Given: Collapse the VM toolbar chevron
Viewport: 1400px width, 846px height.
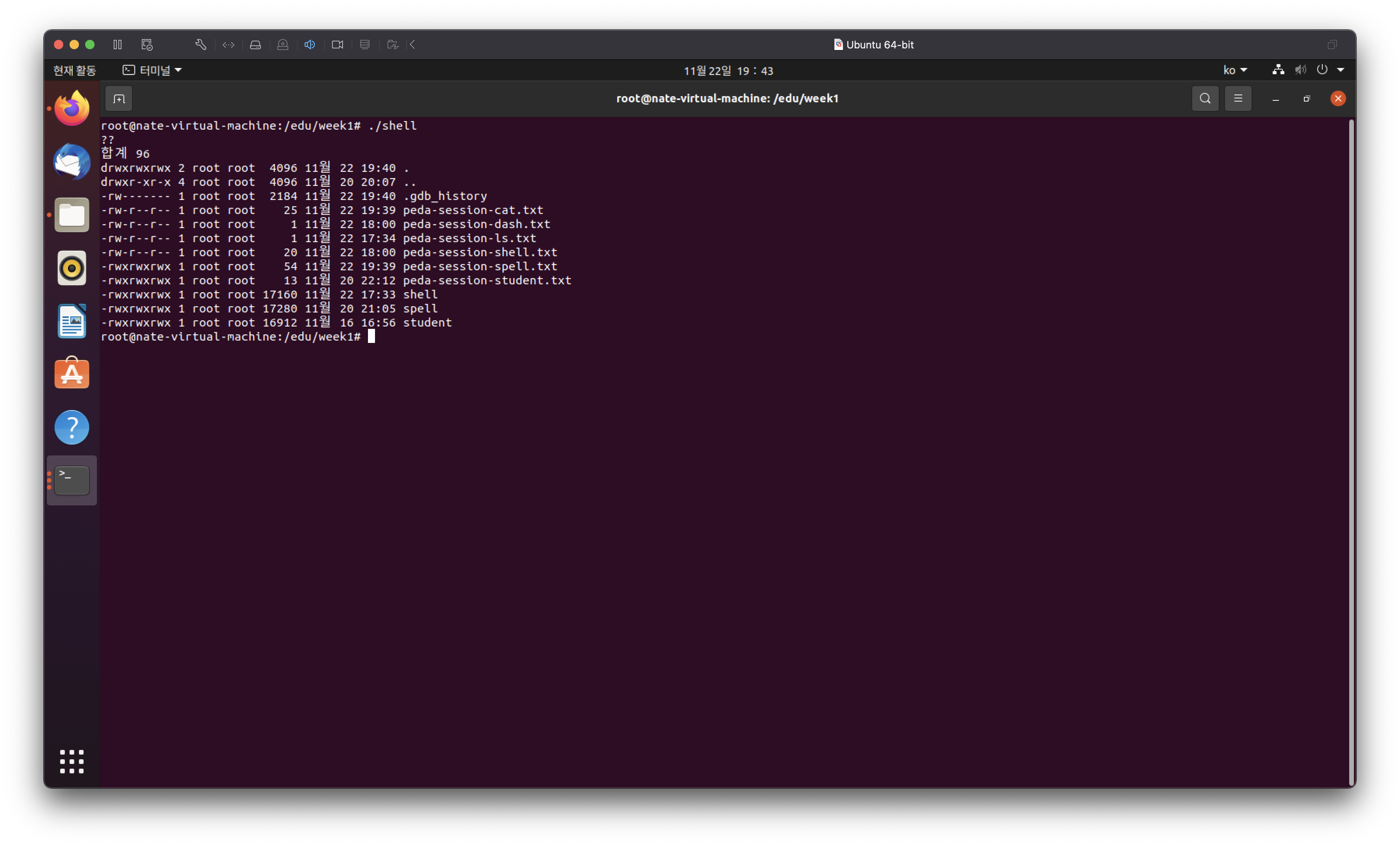Looking at the screenshot, I should click(x=413, y=44).
